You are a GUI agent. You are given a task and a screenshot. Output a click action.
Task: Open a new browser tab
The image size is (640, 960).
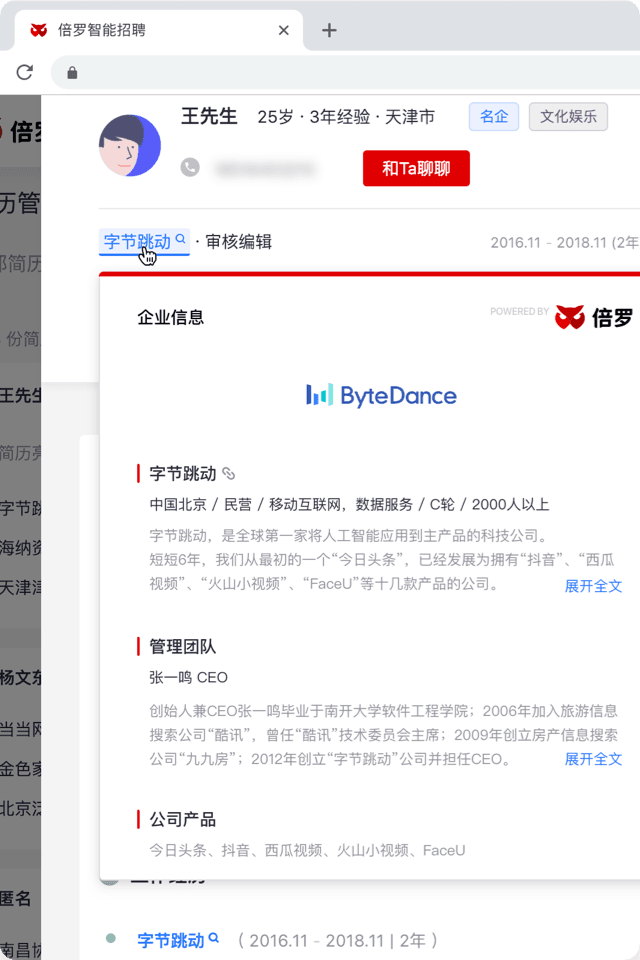click(329, 30)
